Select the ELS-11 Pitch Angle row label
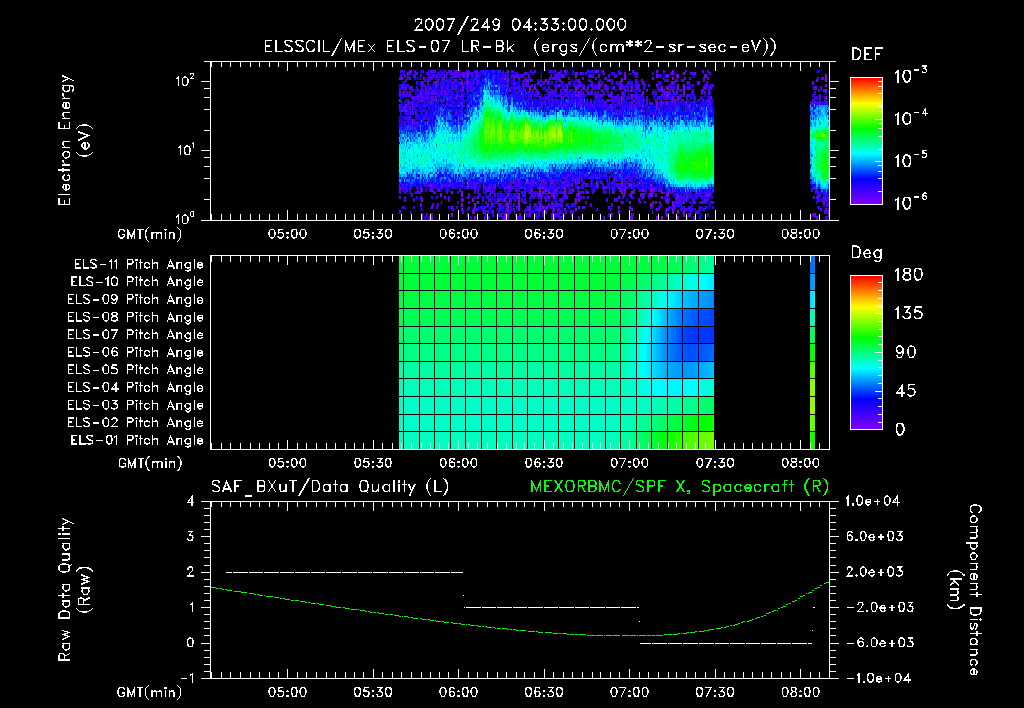Image resolution: width=1024 pixels, height=708 pixels. [x=138, y=265]
